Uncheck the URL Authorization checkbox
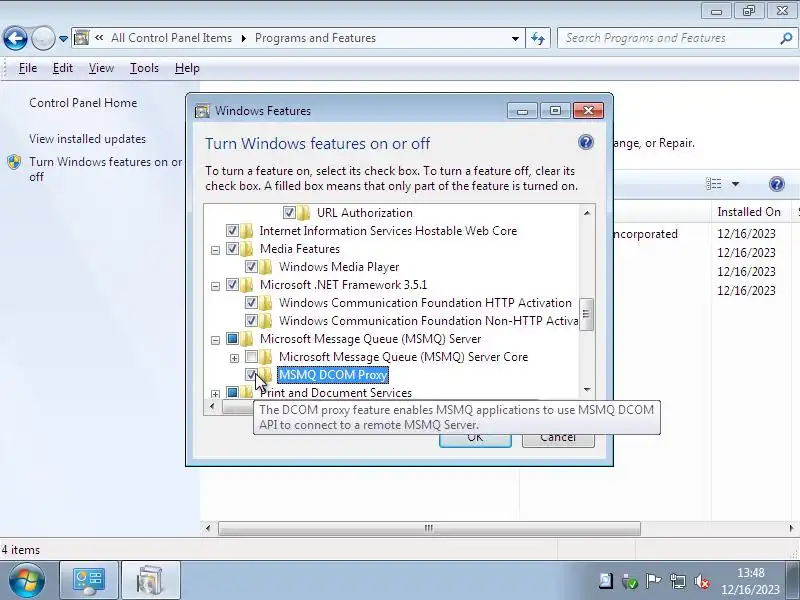This screenshot has width=800, height=600. 289,212
